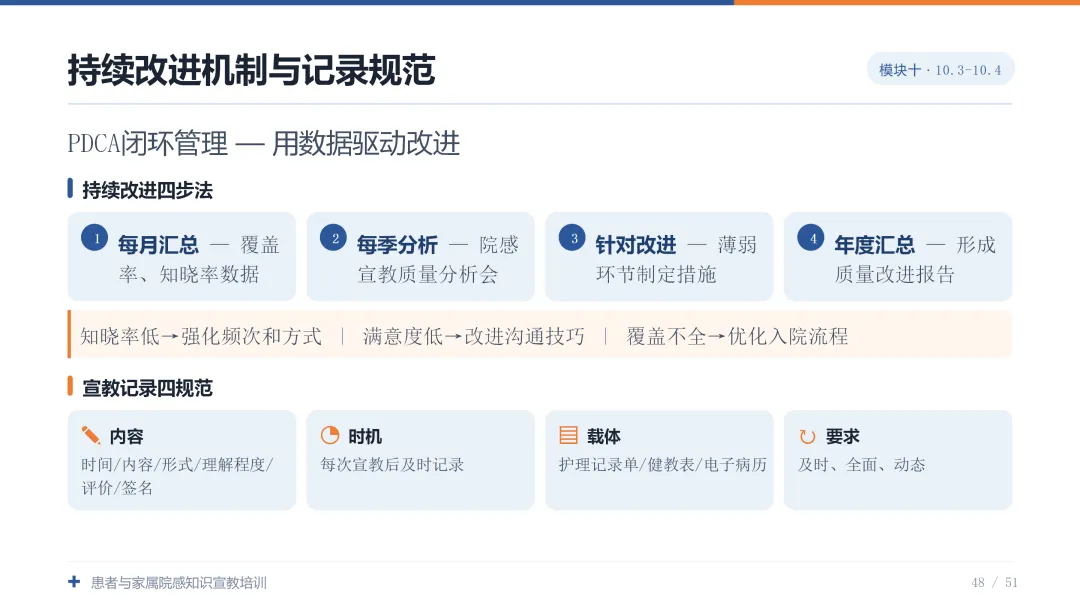Image resolution: width=1080 pixels, height=608 pixels.
Task: Click the number 4 circle badge
Action: [811, 238]
